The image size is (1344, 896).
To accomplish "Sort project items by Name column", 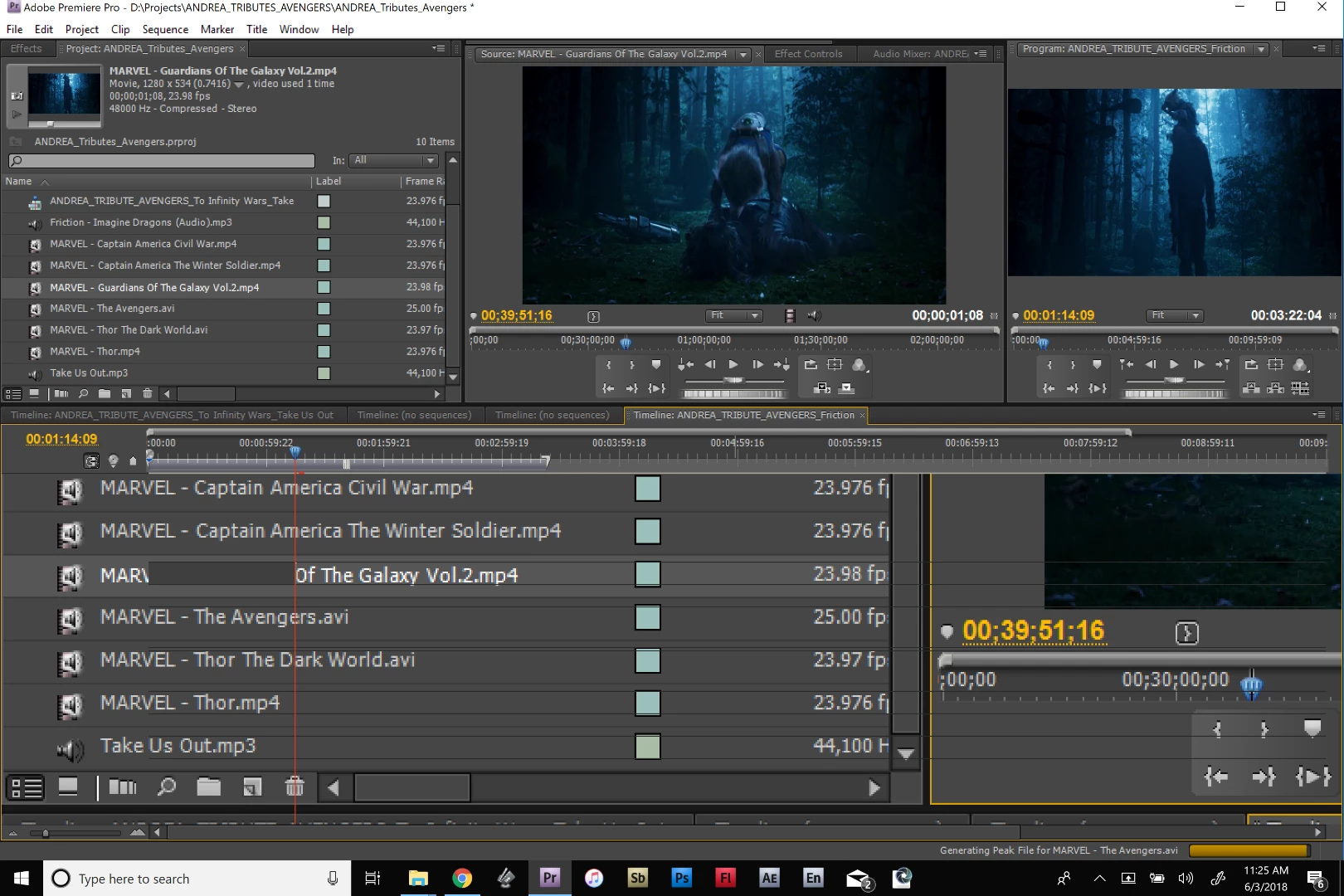I will coord(18,181).
